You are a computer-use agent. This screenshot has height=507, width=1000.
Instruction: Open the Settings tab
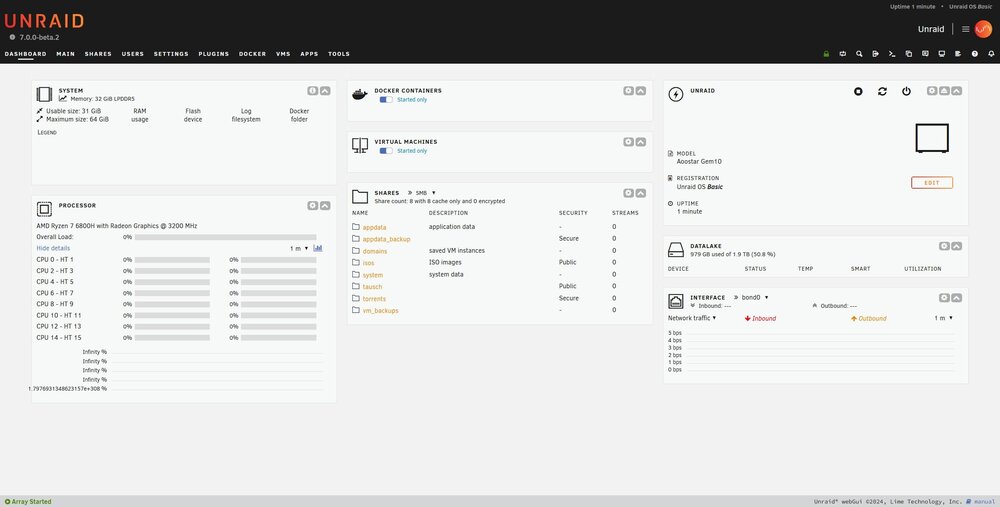[x=171, y=54]
